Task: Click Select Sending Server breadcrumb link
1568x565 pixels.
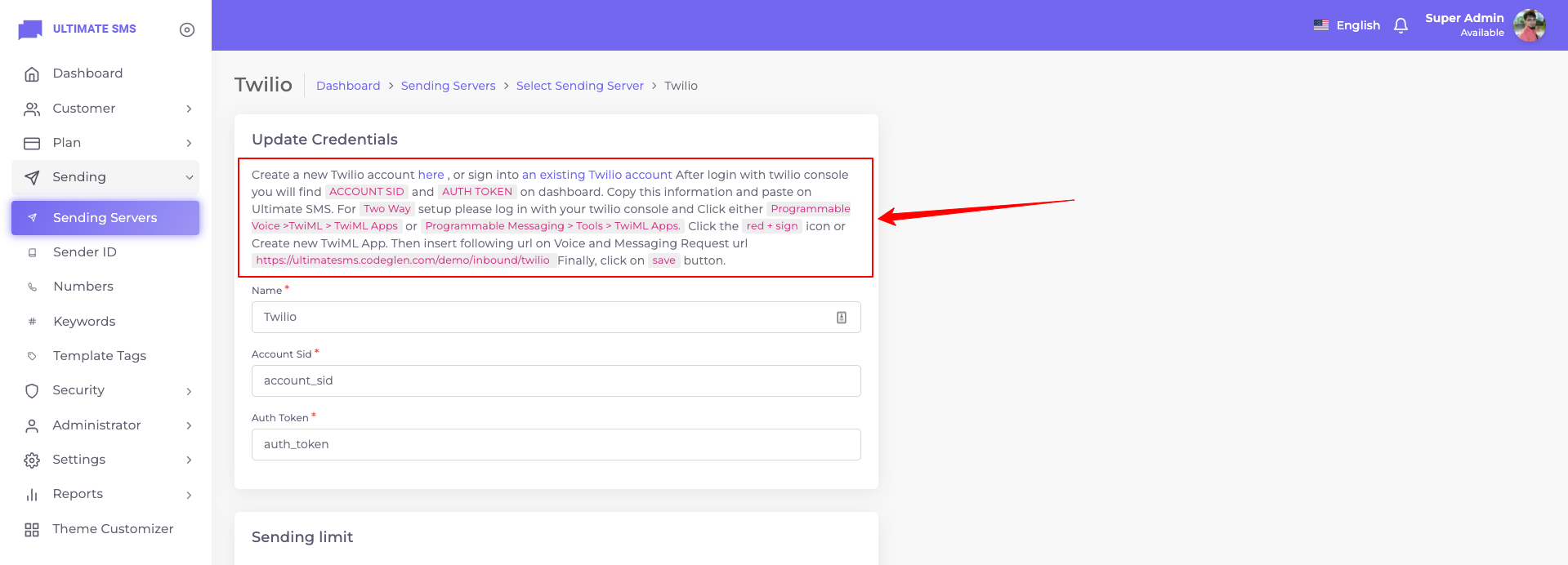Action: point(579,86)
